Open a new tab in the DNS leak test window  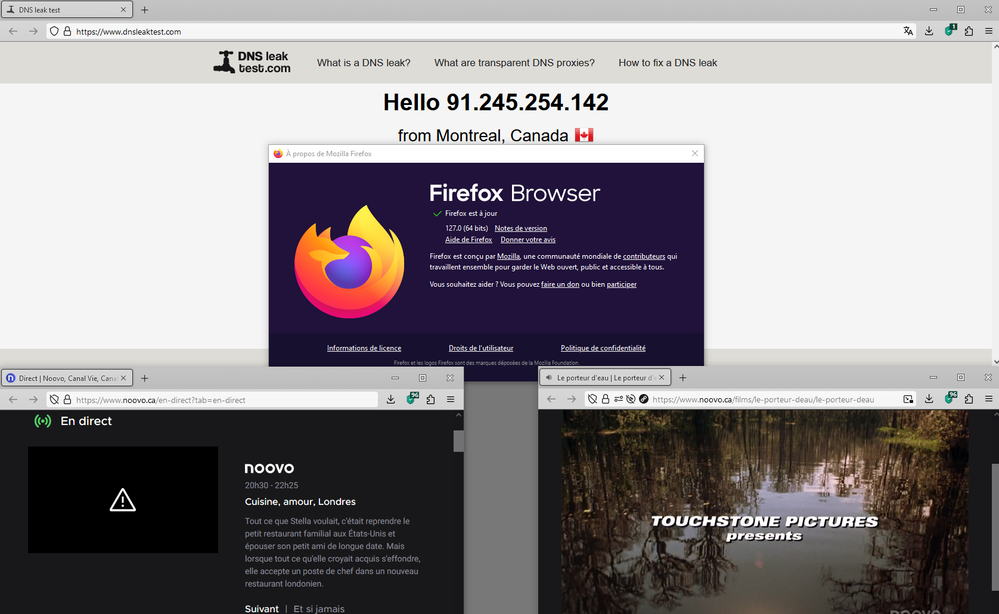(x=145, y=10)
